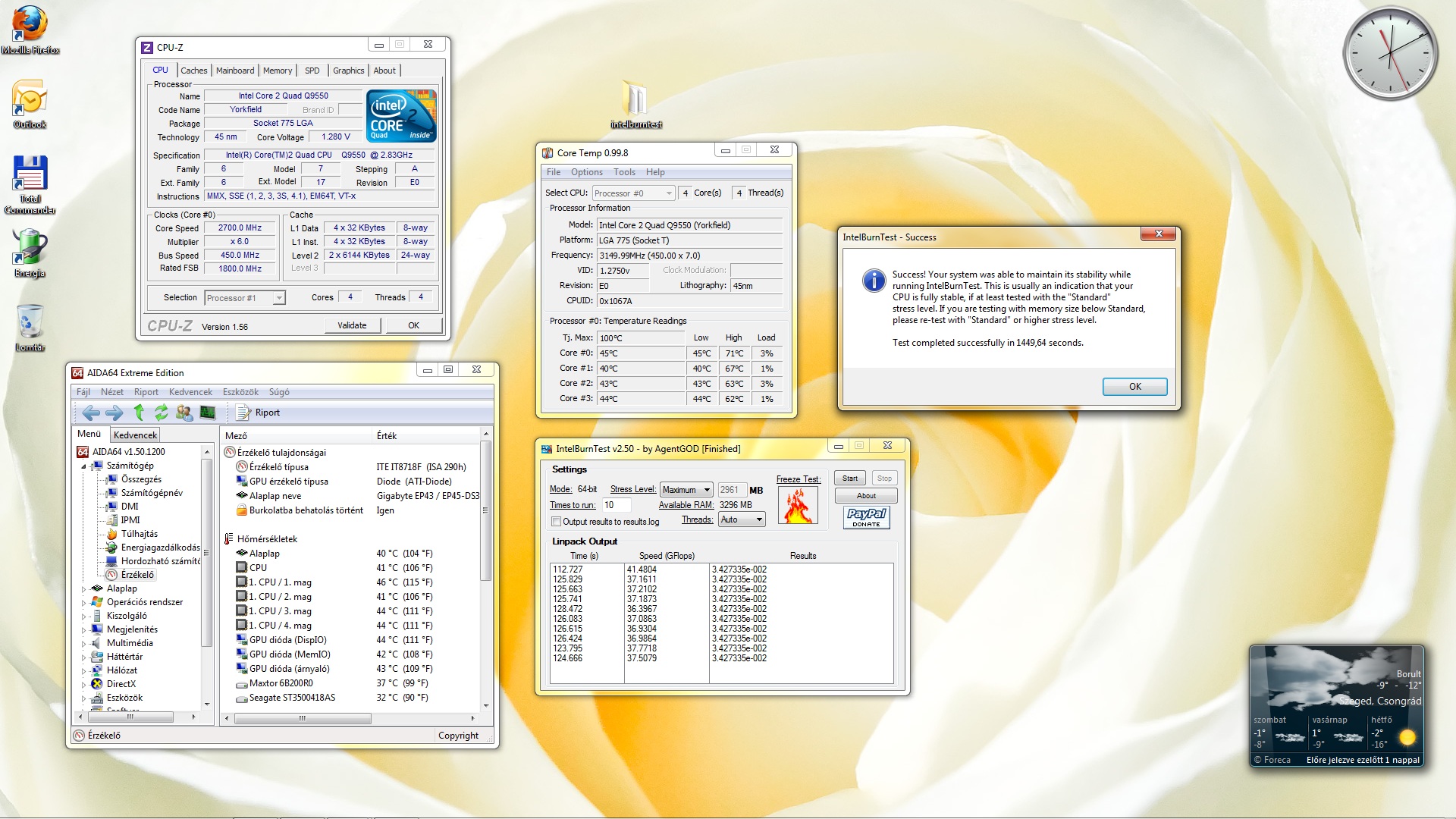Switch to Graphics tab in CPU-Z

pos(349,71)
